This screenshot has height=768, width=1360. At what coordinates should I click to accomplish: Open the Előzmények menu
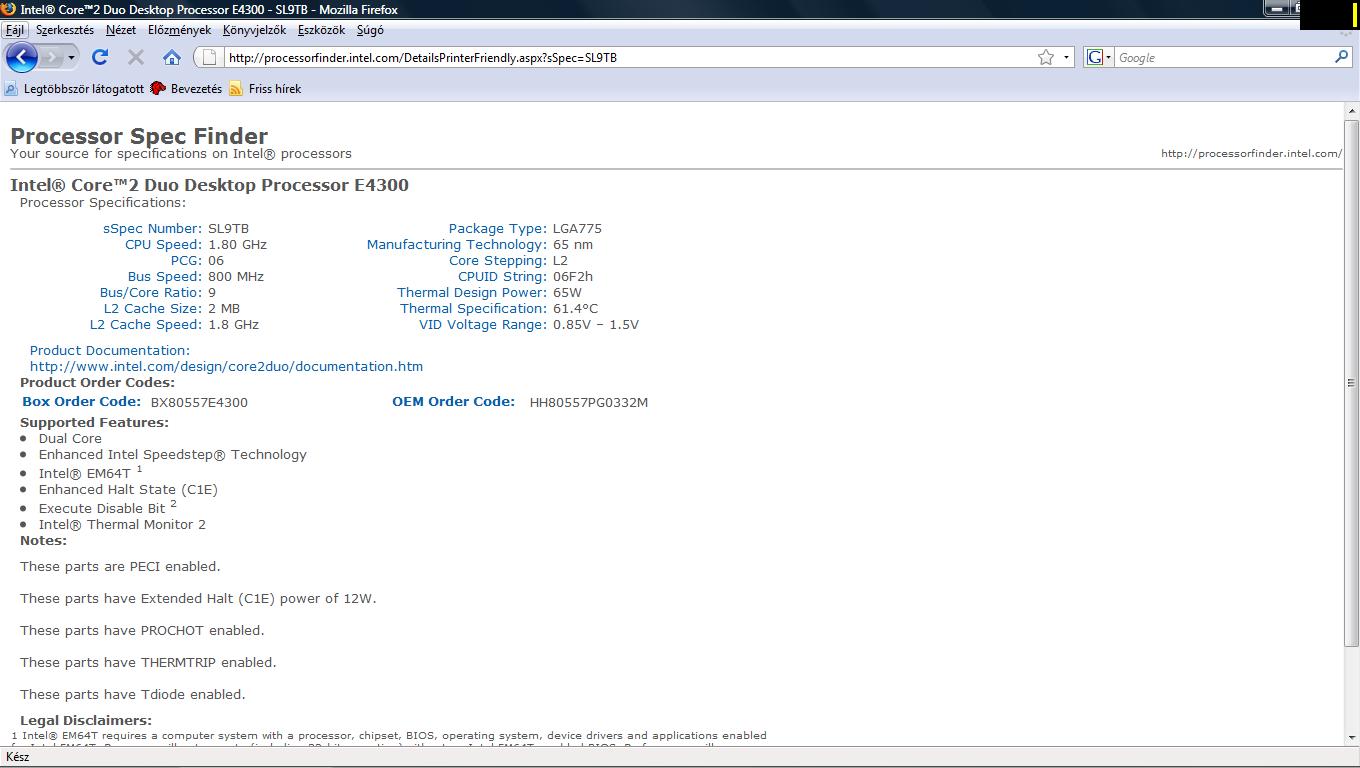pyautogui.click(x=180, y=30)
